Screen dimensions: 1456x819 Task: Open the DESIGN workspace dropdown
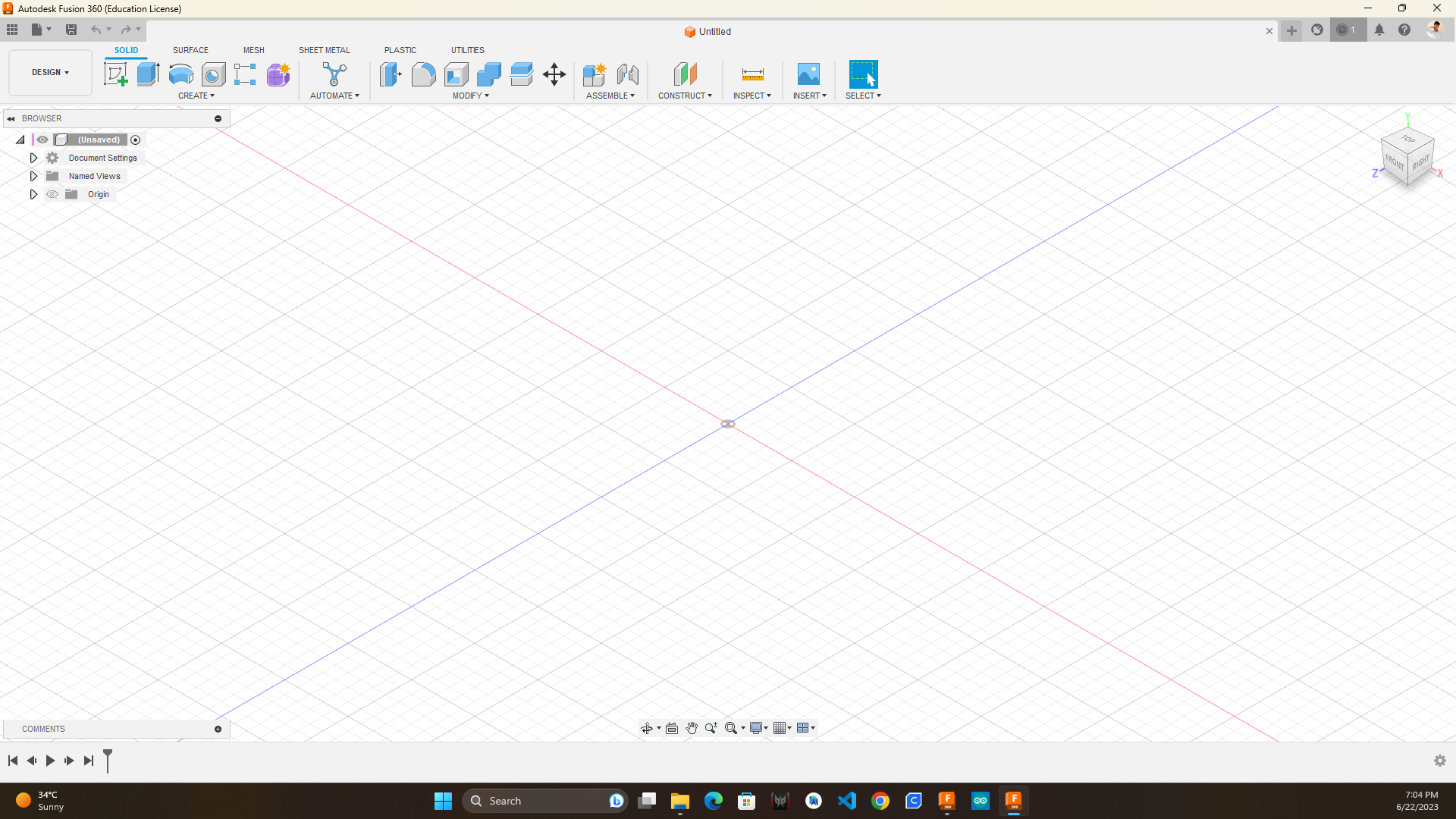point(50,72)
